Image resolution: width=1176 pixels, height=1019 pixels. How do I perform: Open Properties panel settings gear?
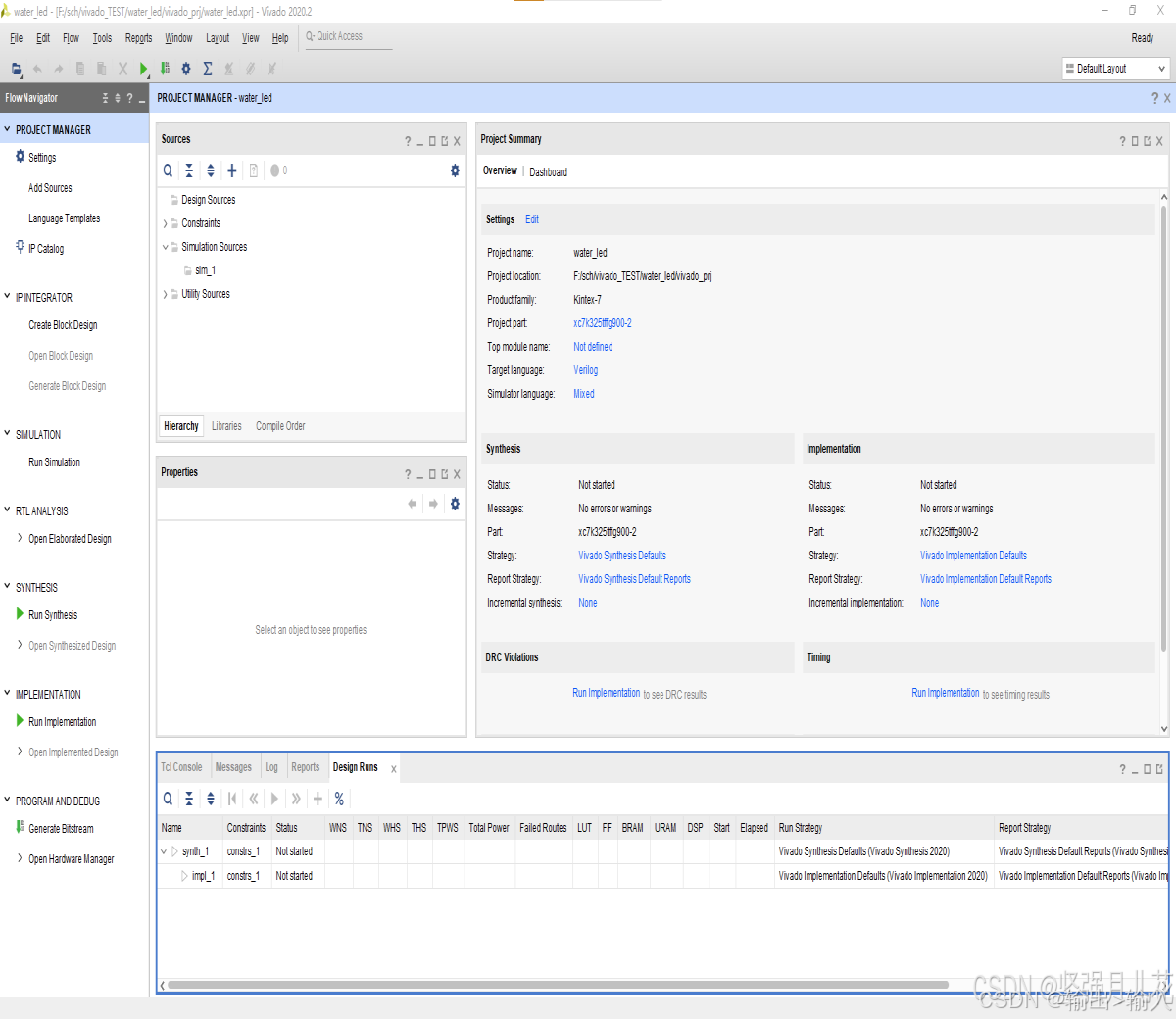point(455,504)
